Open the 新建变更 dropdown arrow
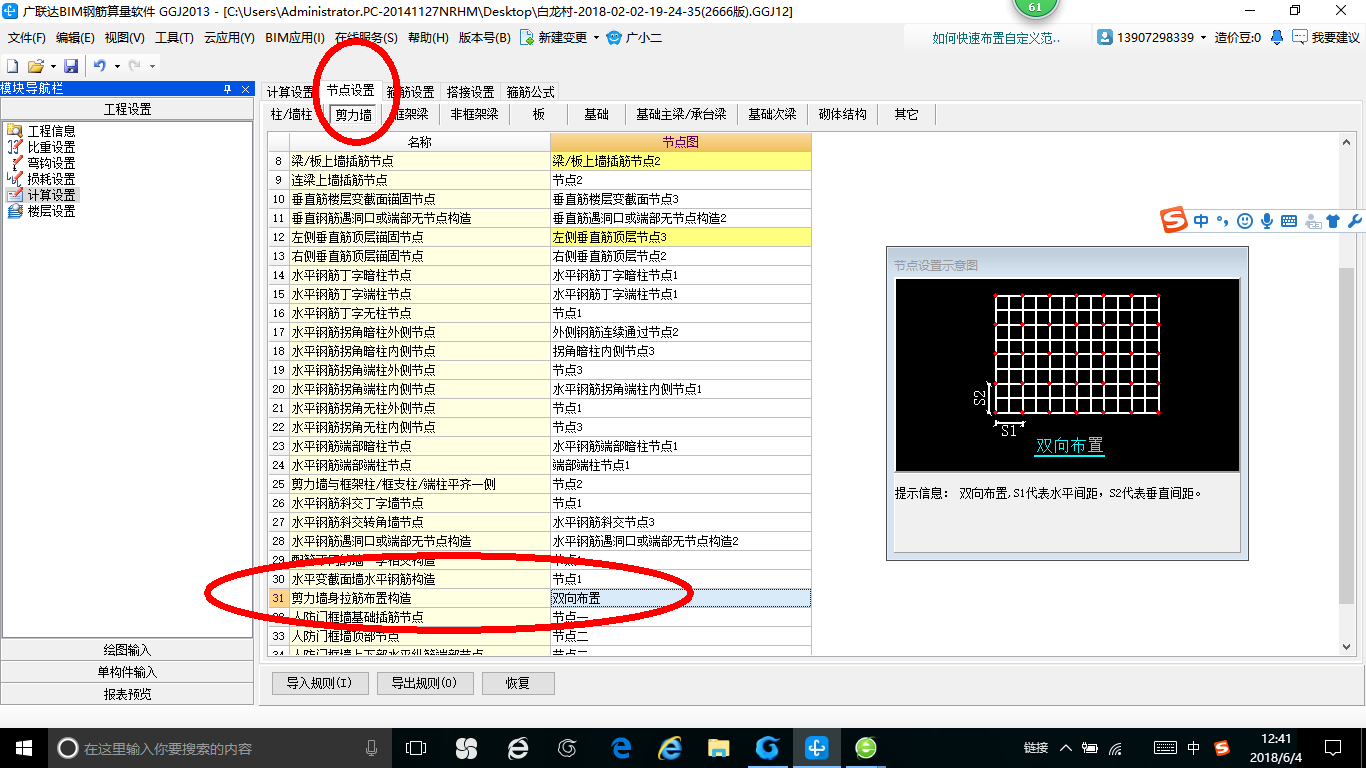Image resolution: width=1366 pixels, height=768 pixels. [596, 38]
